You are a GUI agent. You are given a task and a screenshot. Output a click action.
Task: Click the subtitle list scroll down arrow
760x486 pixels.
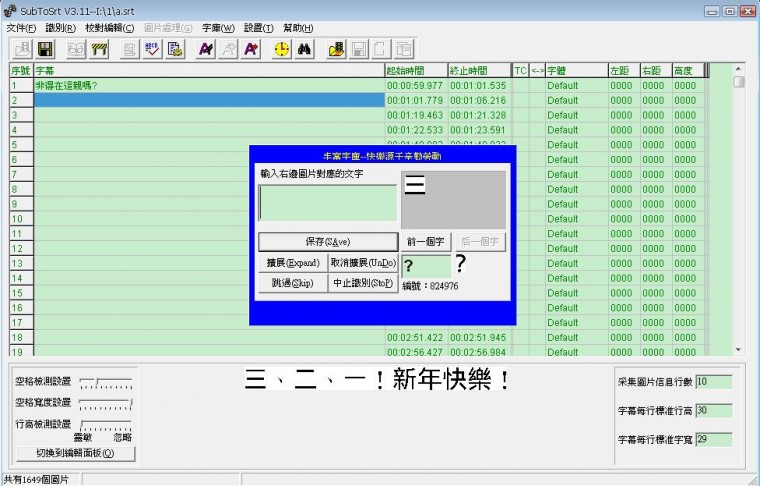(x=739, y=349)
